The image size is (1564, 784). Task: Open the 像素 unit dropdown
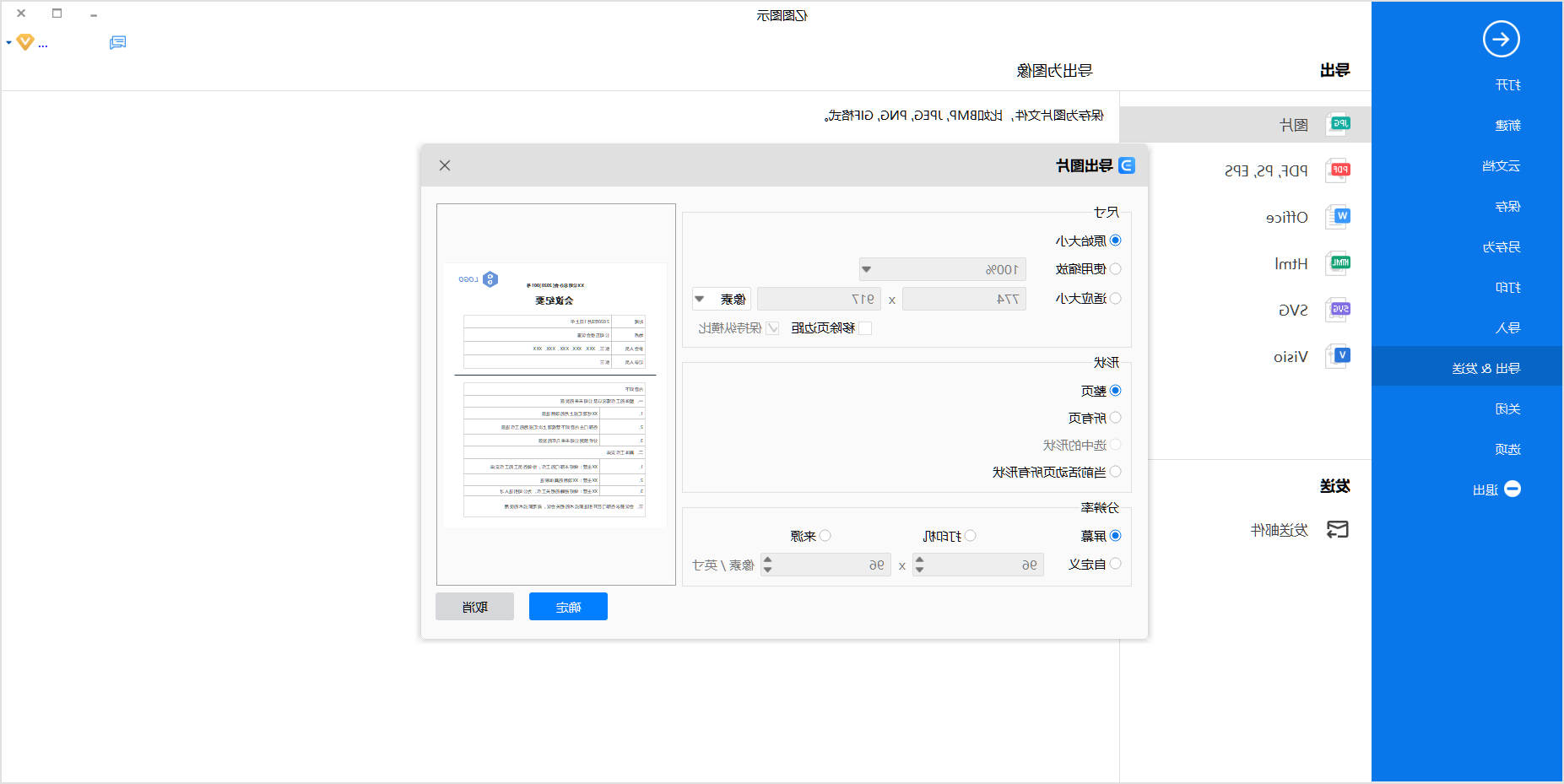coord(722,299)
